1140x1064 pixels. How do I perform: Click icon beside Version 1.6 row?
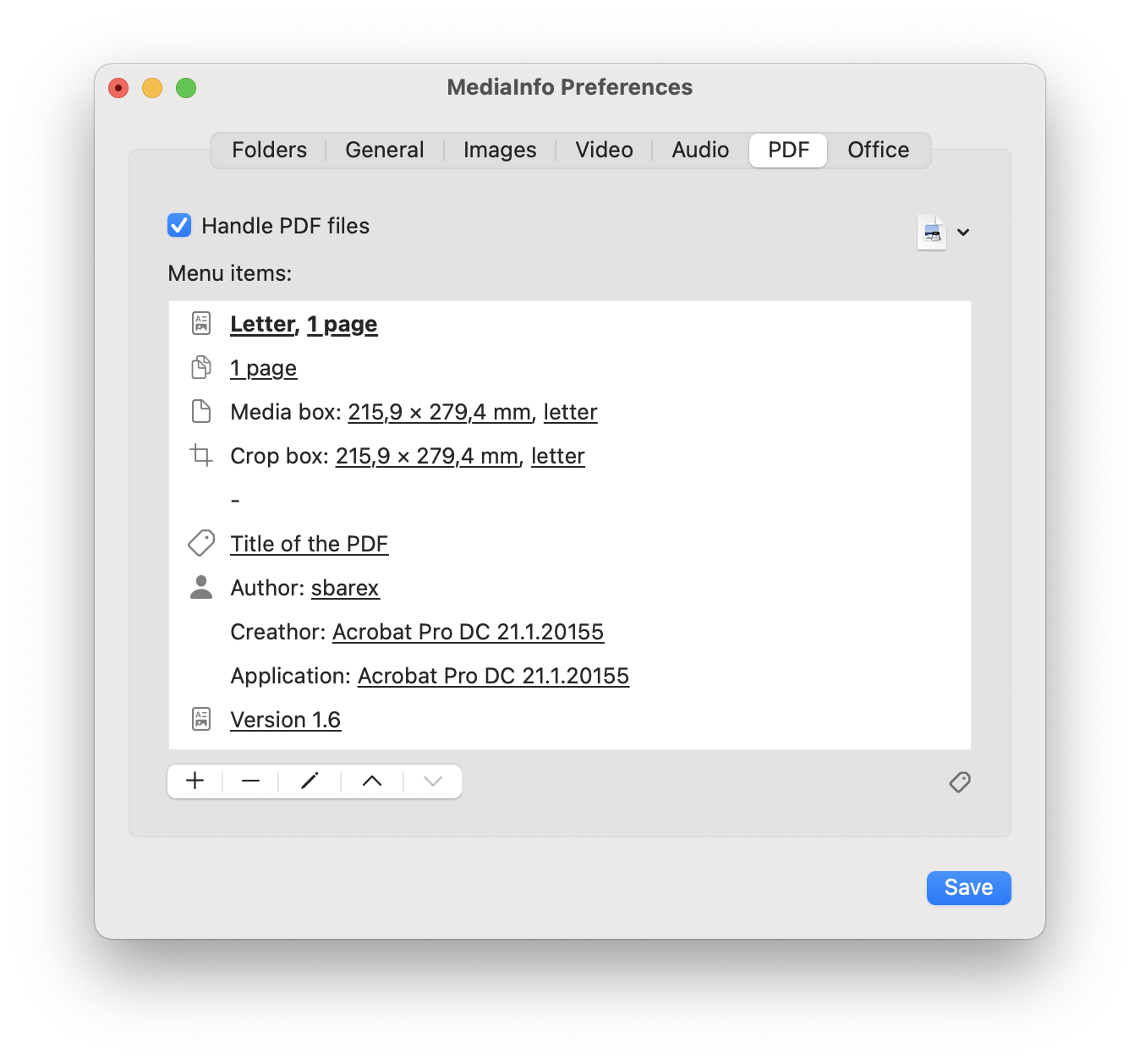coord(201,719)
